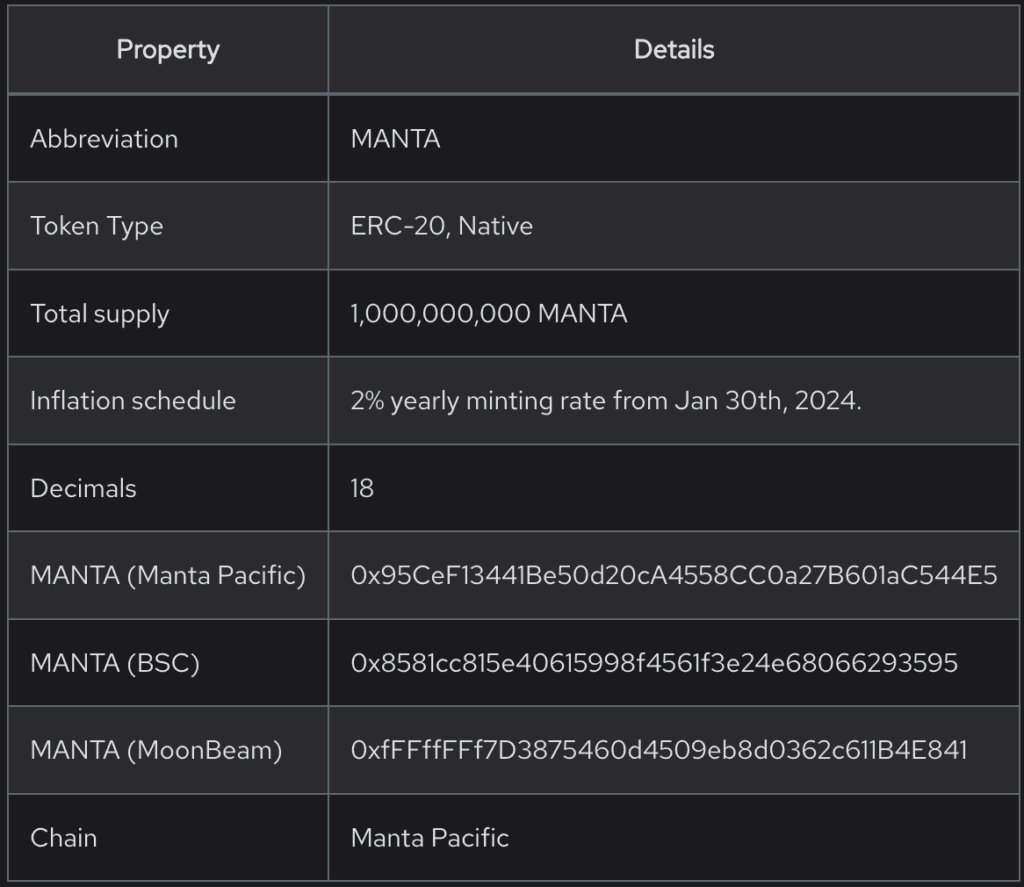Click the Details column header
1024x887 pixels.
(x=674, y=50)
